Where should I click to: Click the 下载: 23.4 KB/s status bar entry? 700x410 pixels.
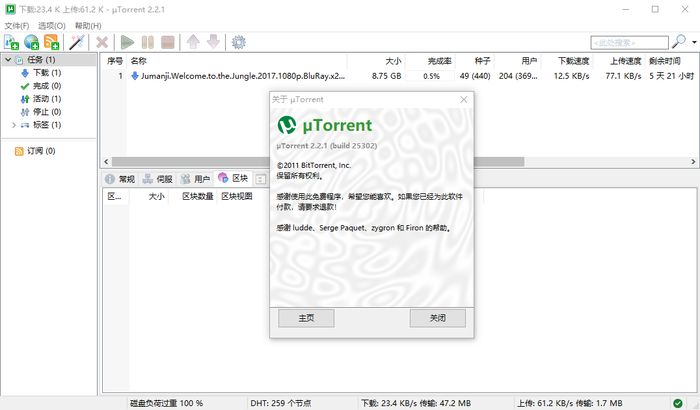click(416, 403)
